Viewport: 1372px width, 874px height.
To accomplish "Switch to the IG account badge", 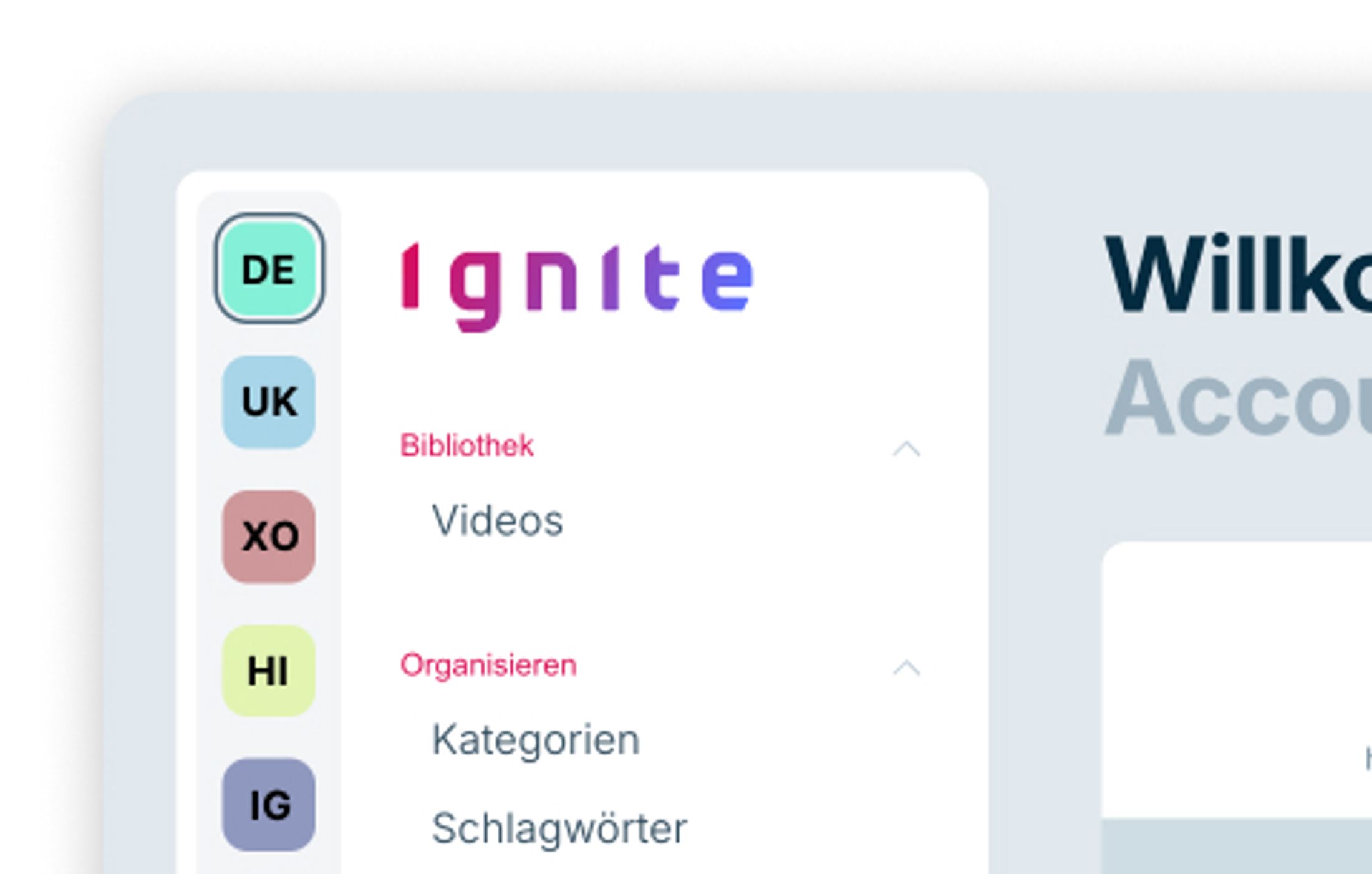I will click(x=269, y=805).
